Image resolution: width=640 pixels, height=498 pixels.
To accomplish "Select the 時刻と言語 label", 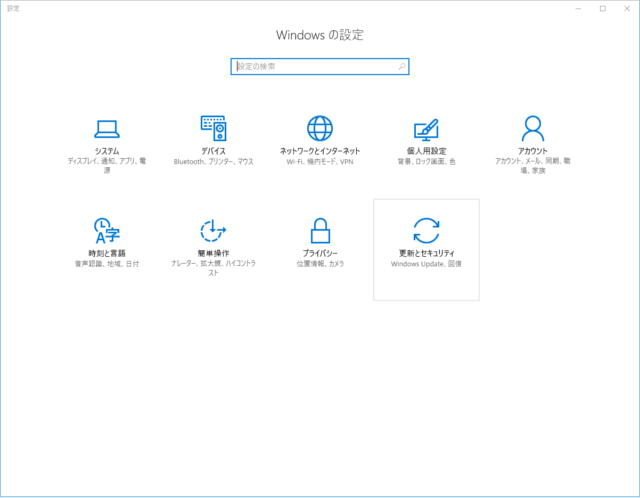I will click(x=107, y=253).
